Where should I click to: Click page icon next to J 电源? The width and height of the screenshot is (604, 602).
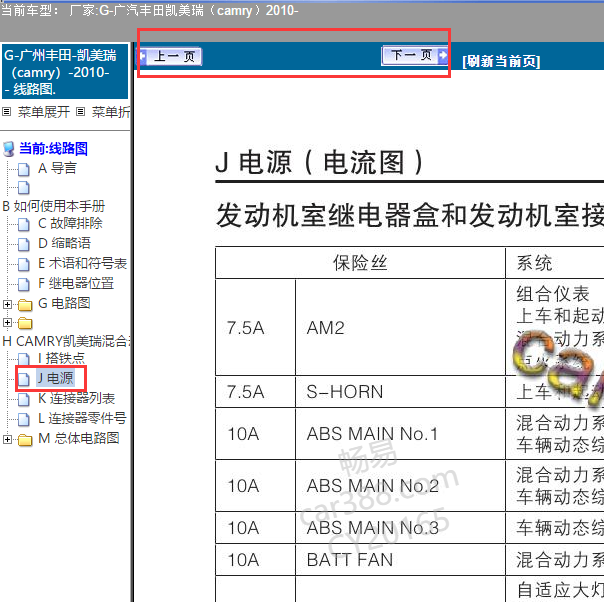[23, 379]
